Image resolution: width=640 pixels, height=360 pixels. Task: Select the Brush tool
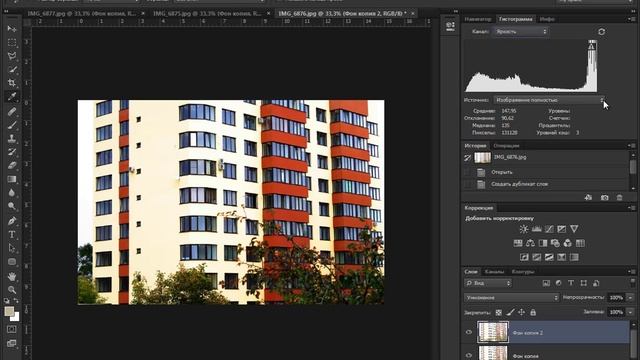coord(12,125)
